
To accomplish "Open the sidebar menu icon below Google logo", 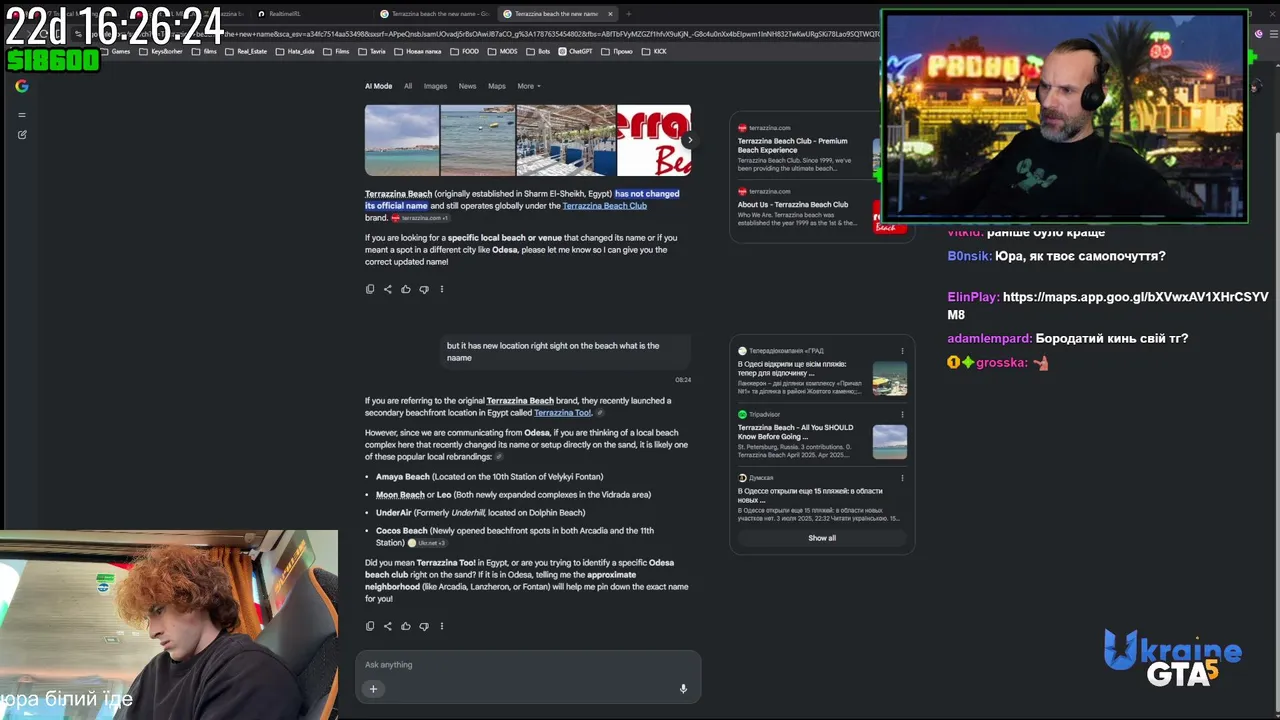I will [x=22, y=114].
